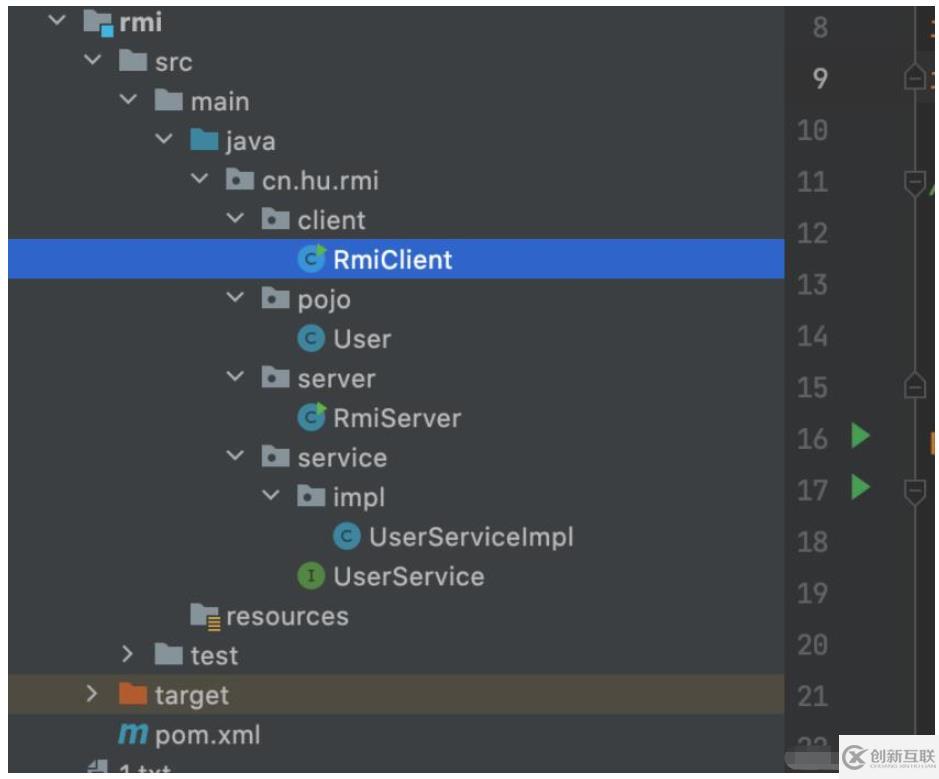Click the resources folder icon
Screen dimensions: 939x779
coord(205,616)
